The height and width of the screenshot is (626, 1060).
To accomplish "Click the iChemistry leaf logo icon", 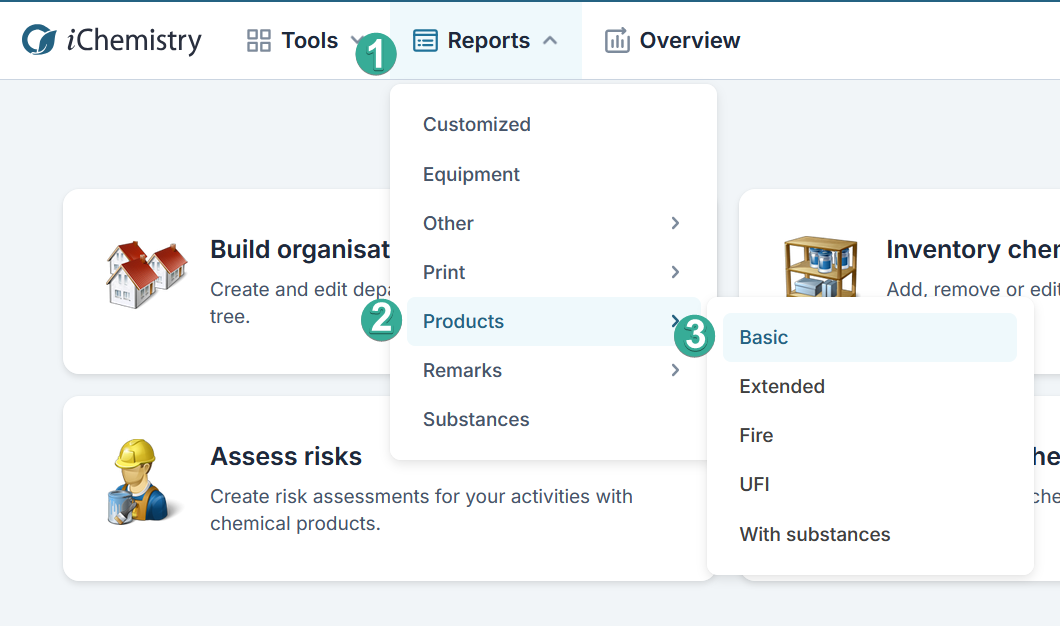I will coord(40,41).
